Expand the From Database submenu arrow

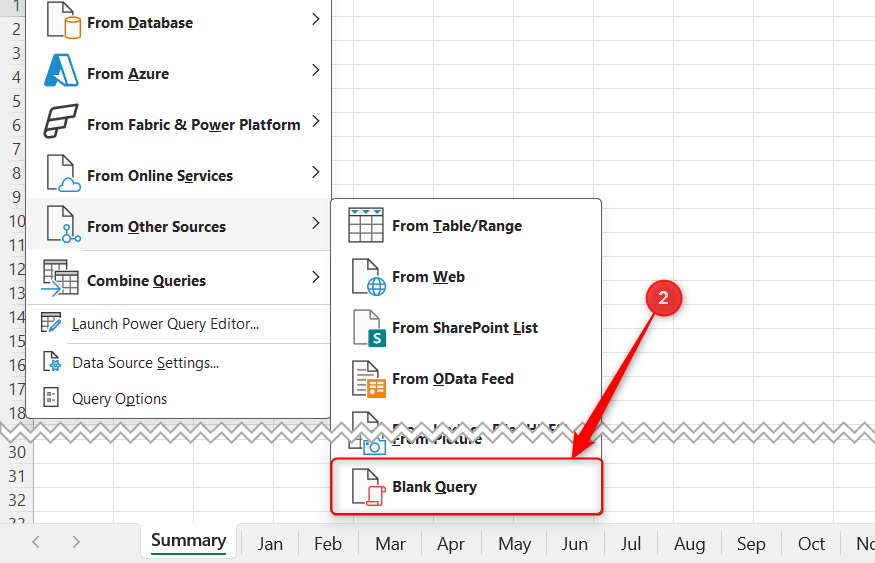point(316,20)
